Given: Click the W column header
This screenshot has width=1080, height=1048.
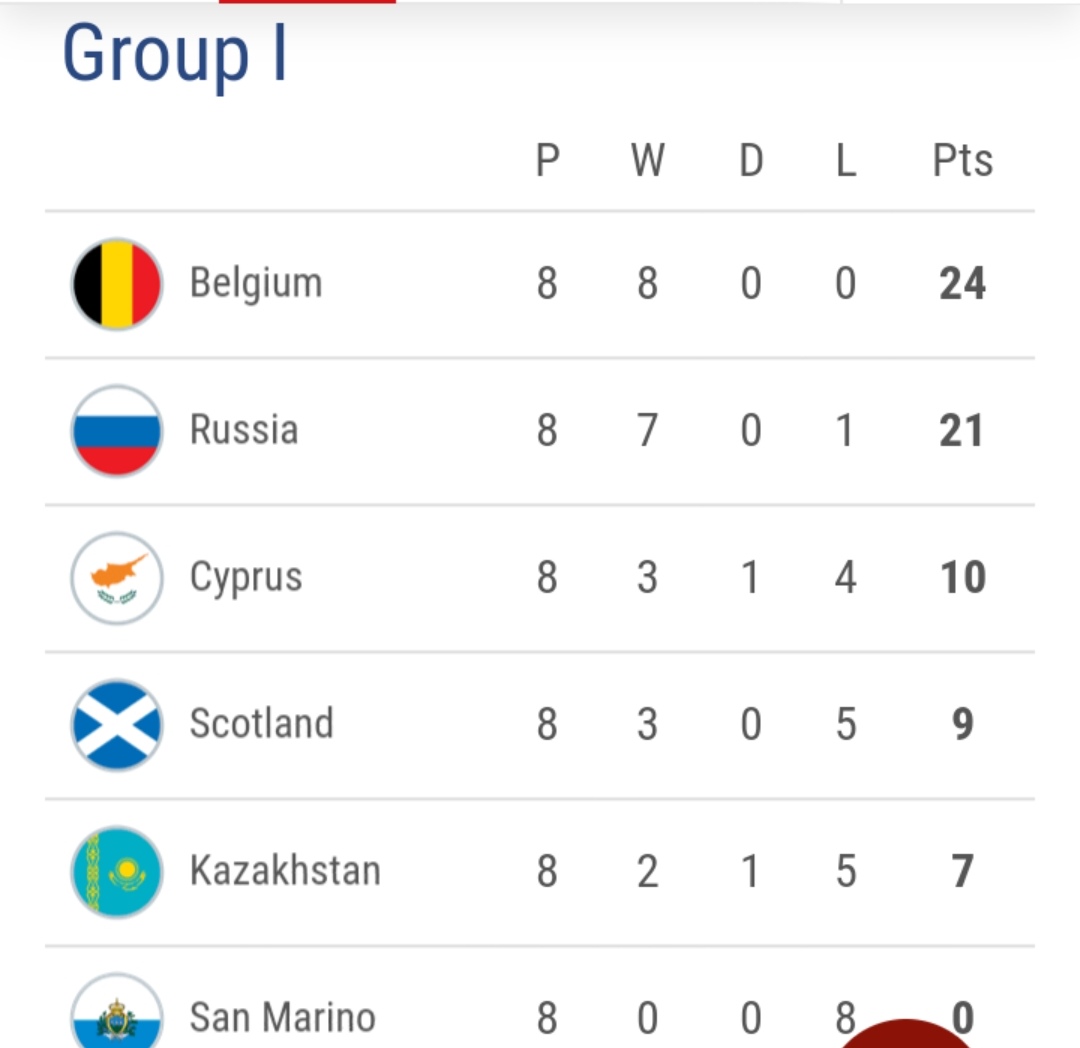Looking at the screenshot, I should [x=647, y=161].
